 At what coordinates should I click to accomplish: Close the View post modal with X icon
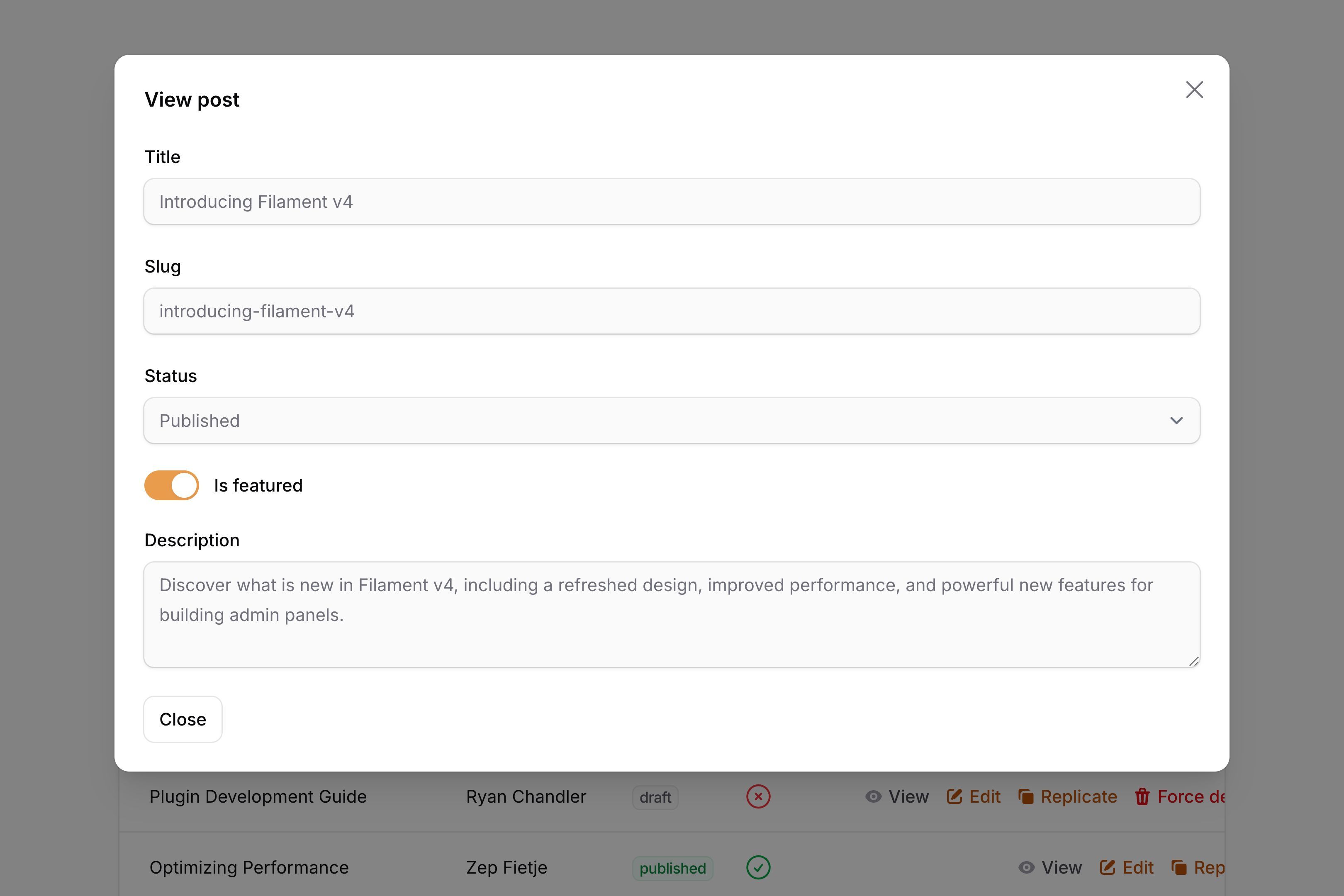1194,90
